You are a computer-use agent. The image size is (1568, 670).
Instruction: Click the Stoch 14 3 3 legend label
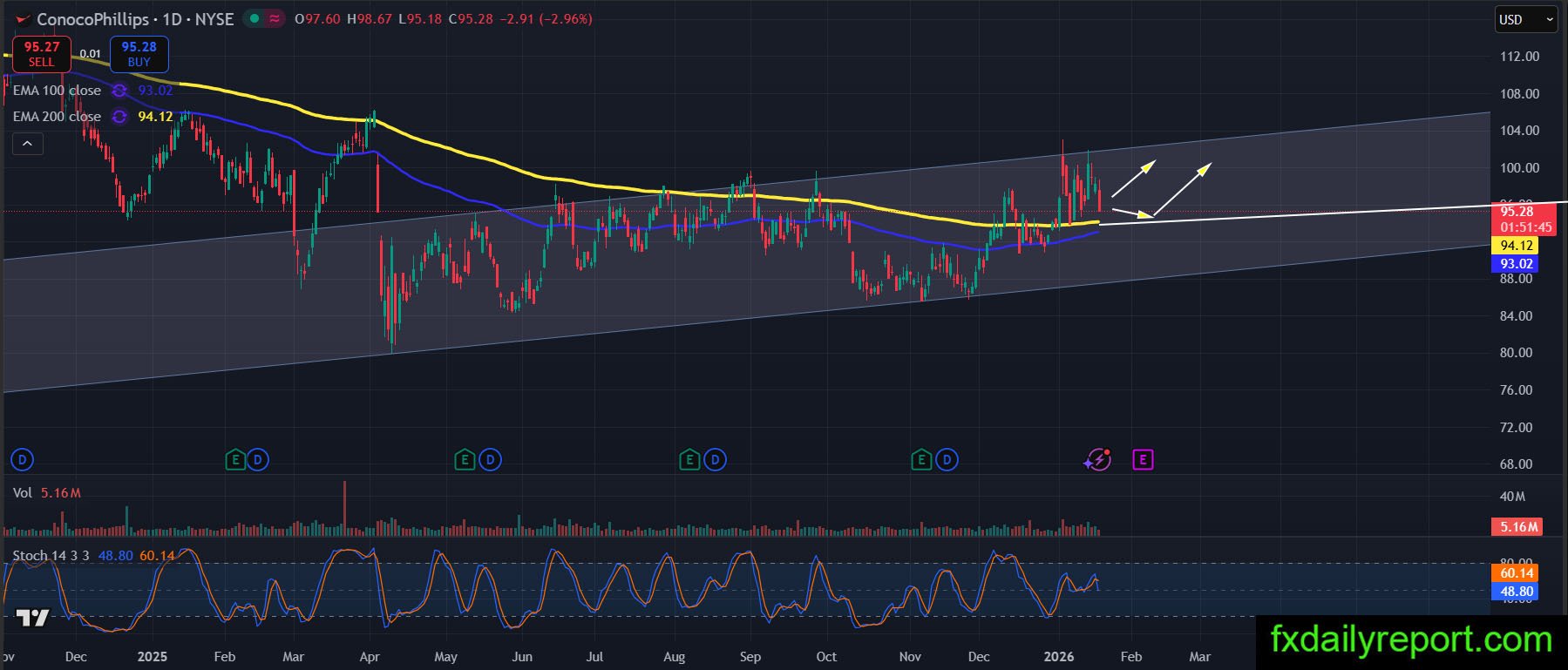click(x=51, y=555)
